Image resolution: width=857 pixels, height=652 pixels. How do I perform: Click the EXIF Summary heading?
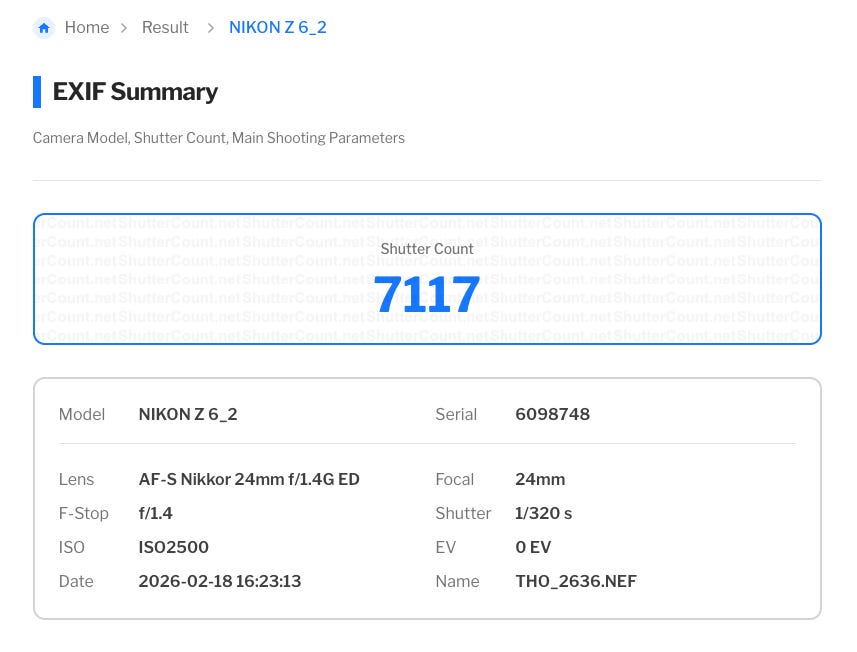point(135,92)
